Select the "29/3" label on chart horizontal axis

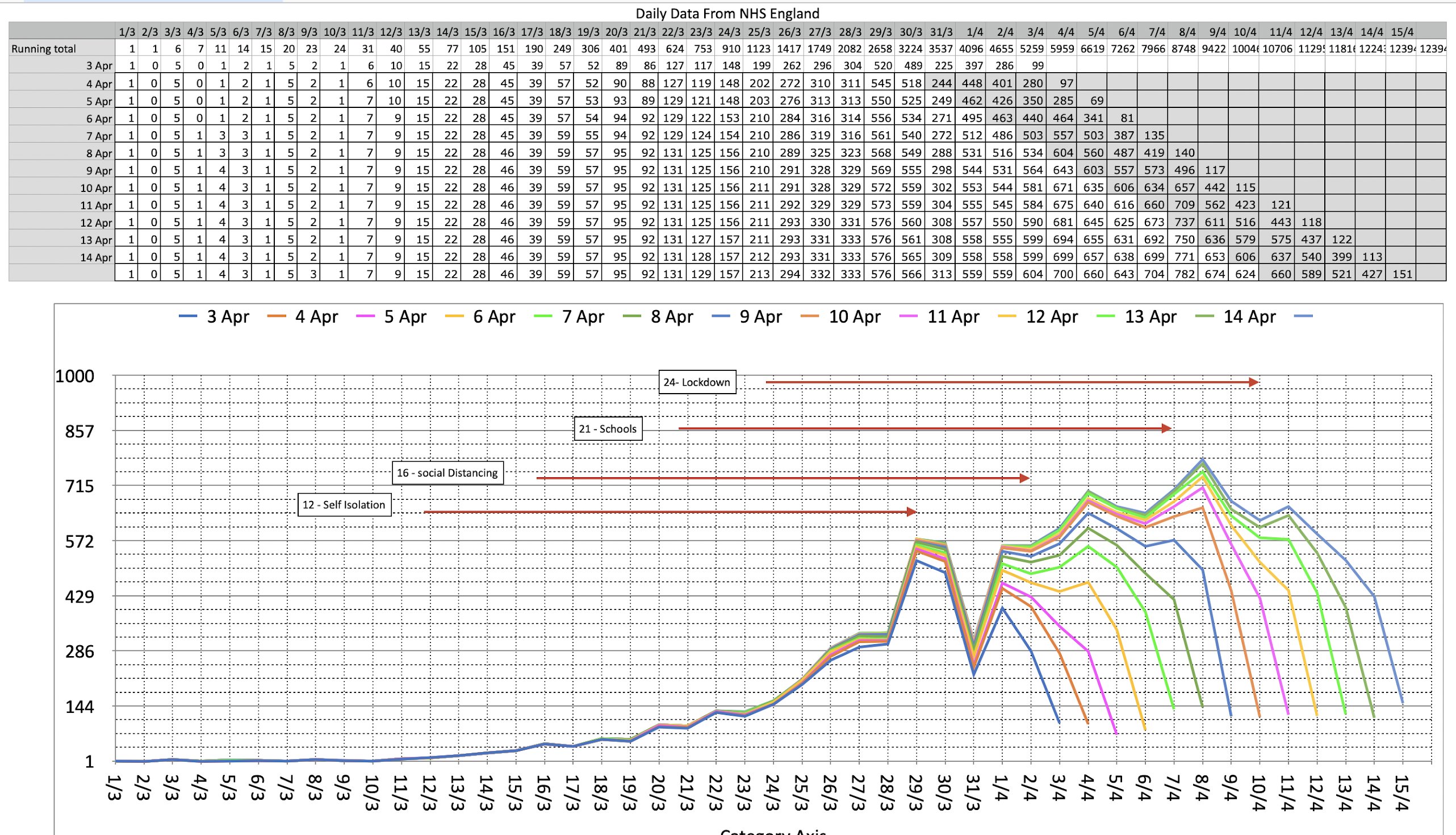point(916,793)
